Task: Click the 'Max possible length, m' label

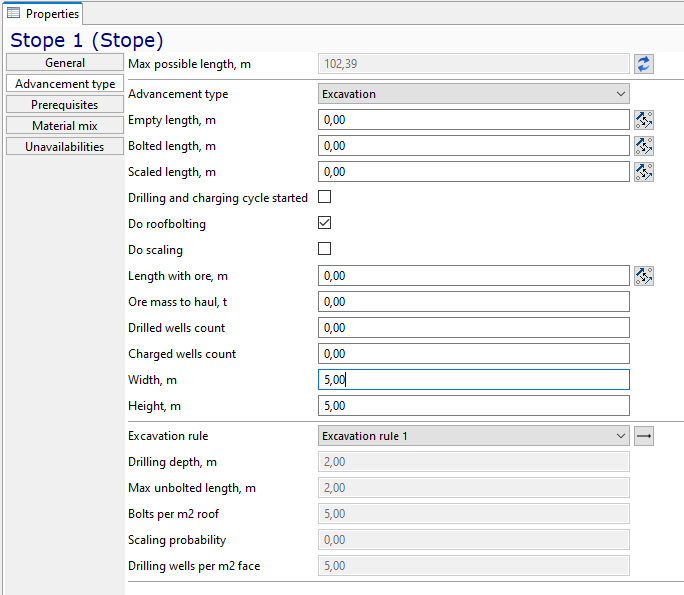Action: 189,64
